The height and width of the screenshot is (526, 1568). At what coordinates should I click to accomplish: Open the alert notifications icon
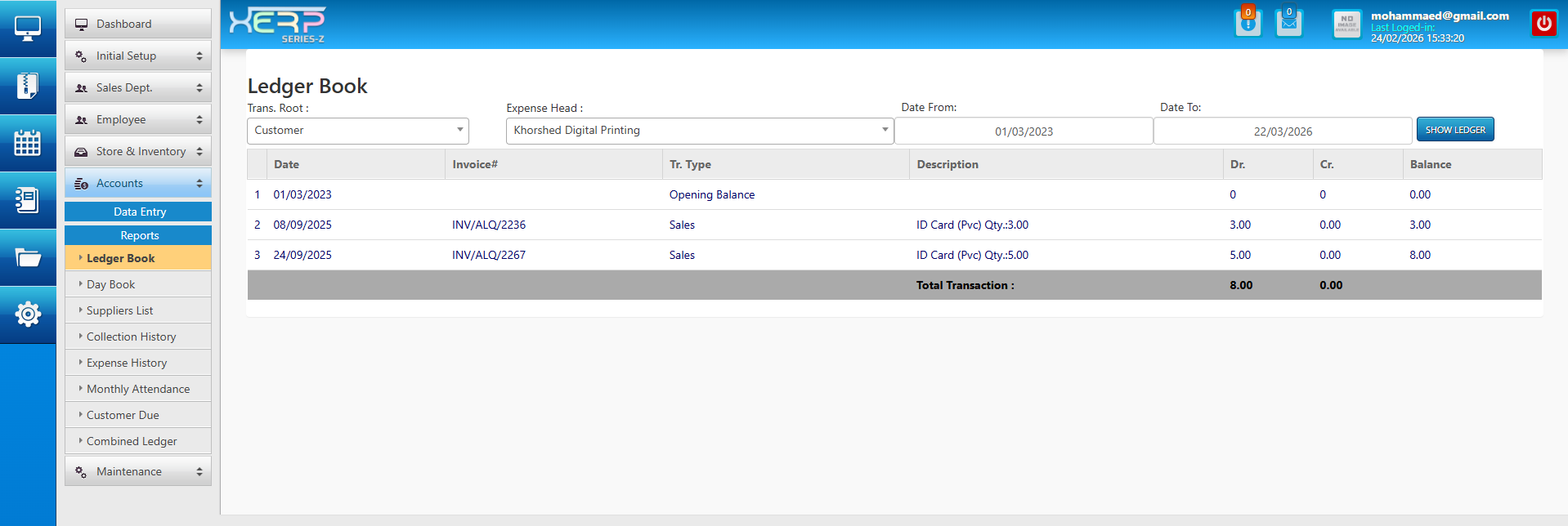point(1248,23)
